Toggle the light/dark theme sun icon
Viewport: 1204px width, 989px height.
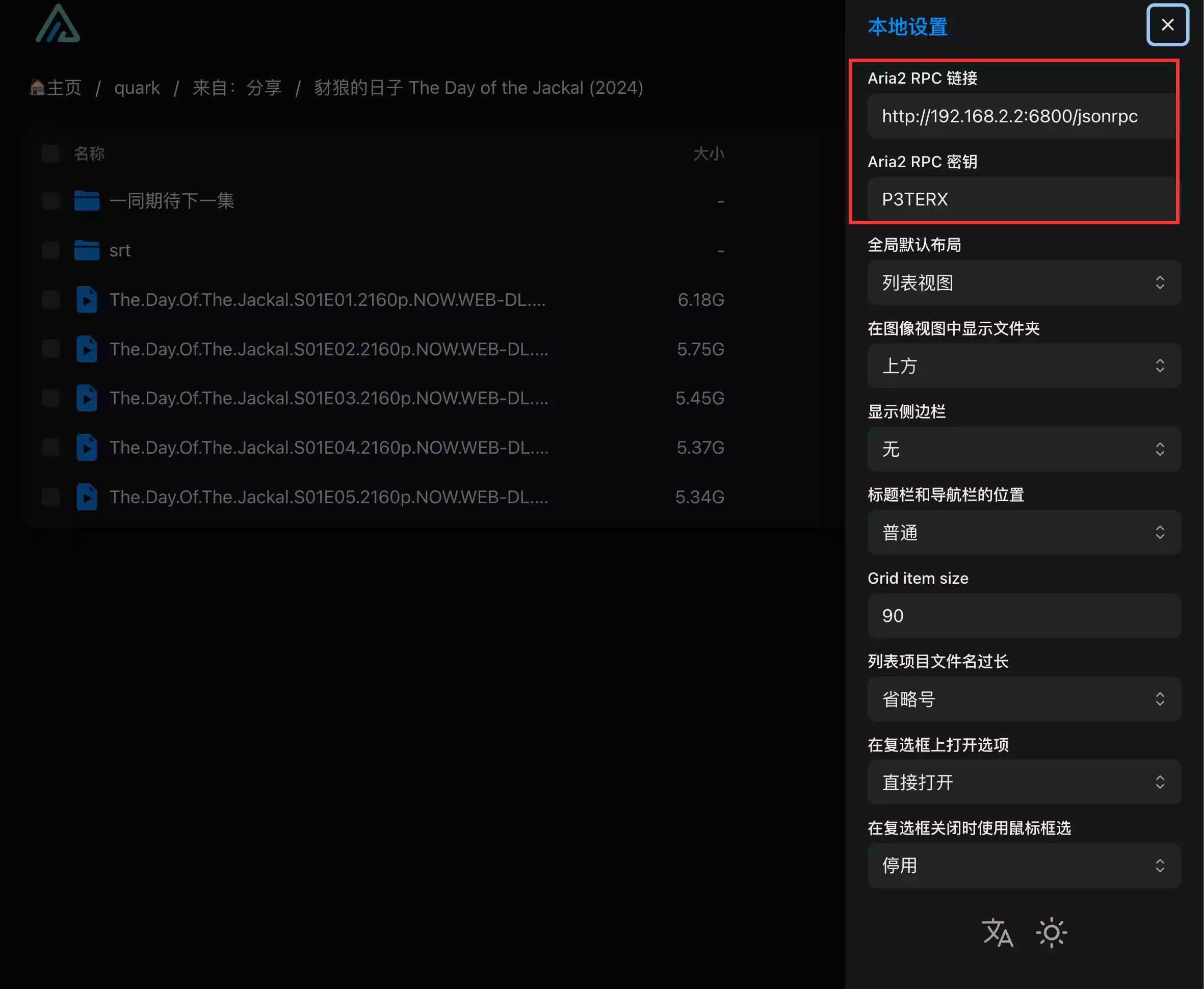1051,932
